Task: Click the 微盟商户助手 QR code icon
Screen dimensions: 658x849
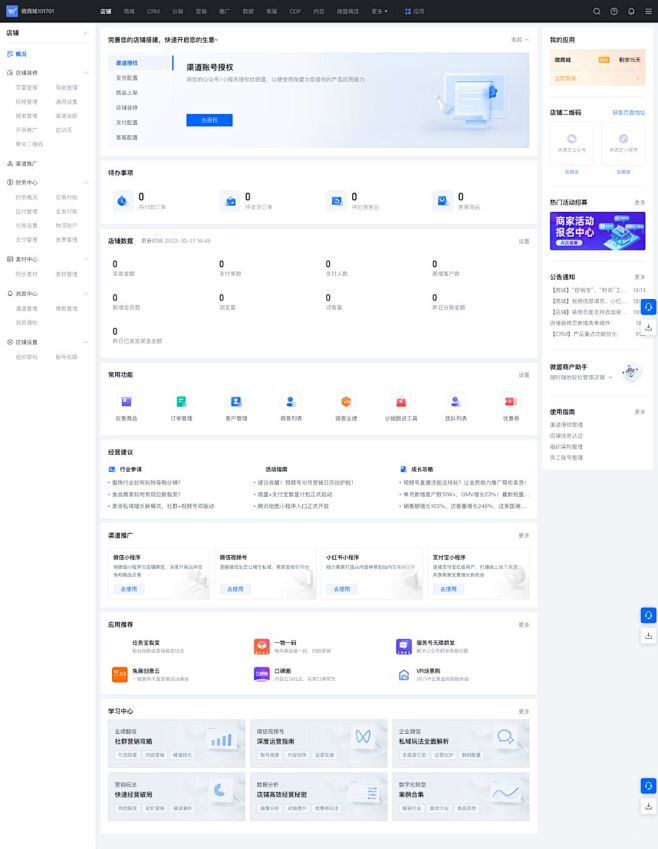Action: pos(631,372)
